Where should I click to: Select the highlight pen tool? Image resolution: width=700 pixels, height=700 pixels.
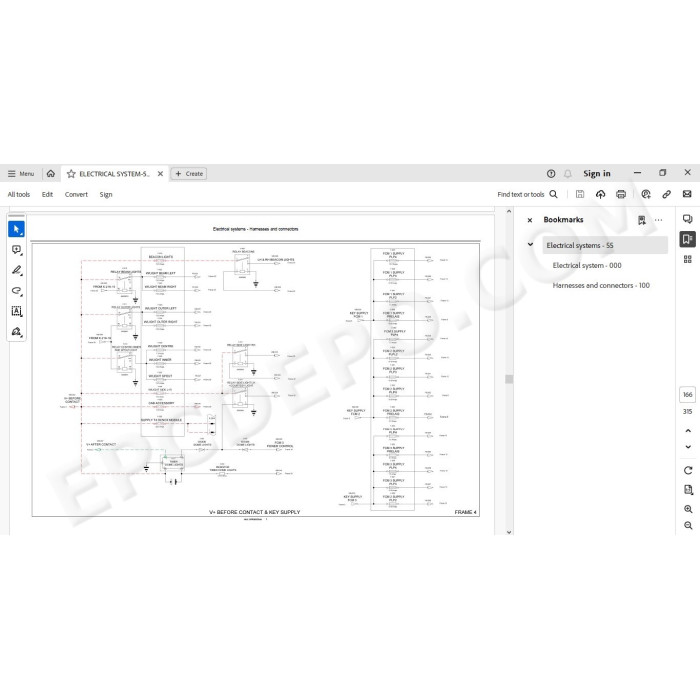(17, 271)
